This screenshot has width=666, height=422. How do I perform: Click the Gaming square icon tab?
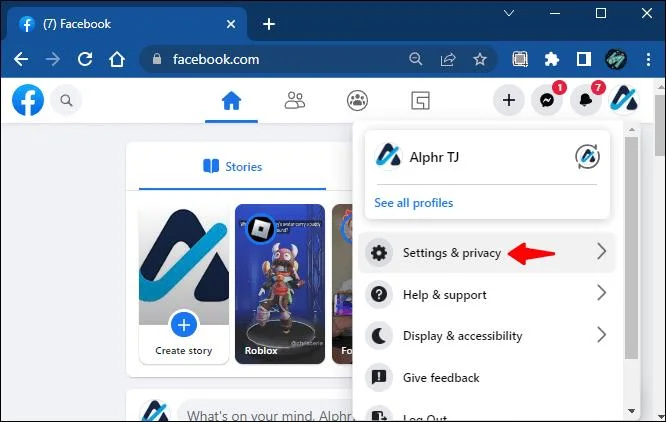[x=420, y=101]
